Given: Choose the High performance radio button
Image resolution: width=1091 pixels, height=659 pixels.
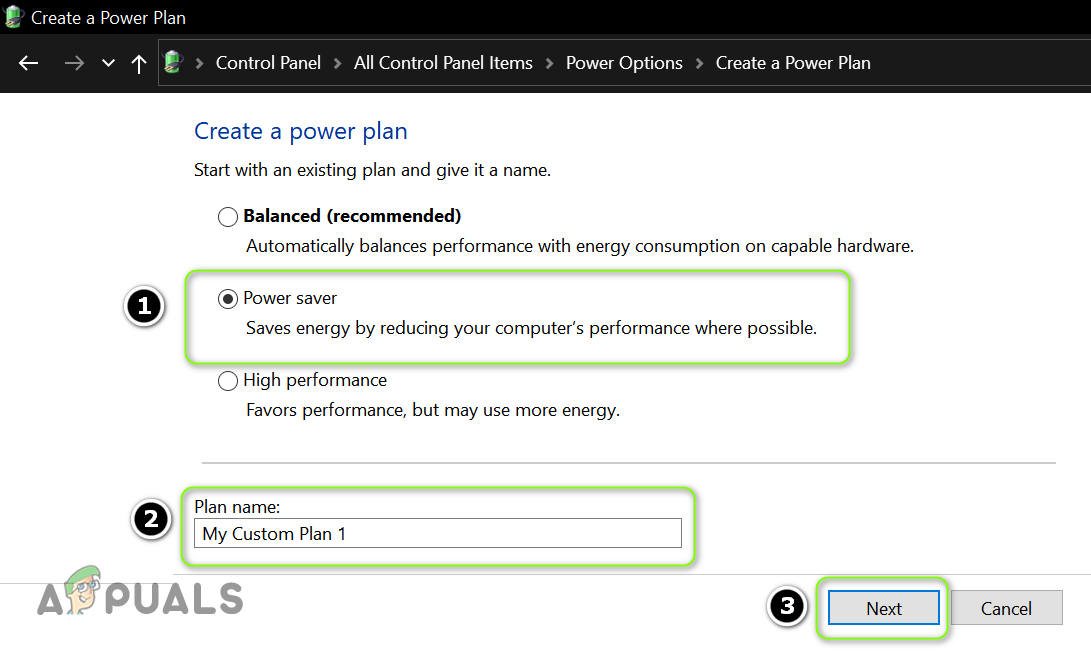Looking at the screenshot, I should pos(228,380).
